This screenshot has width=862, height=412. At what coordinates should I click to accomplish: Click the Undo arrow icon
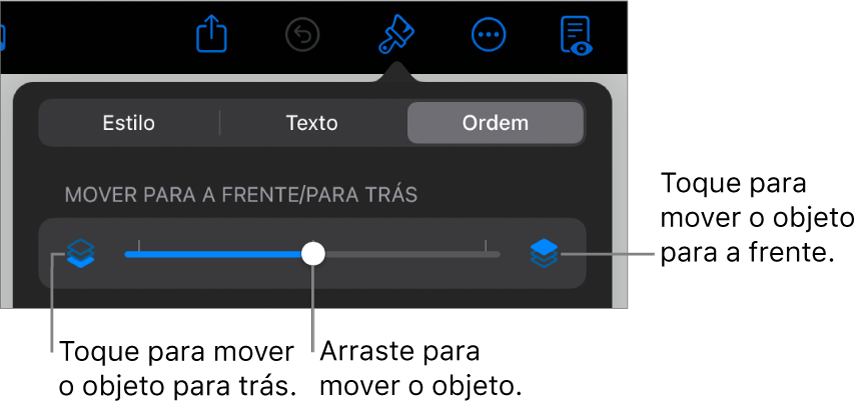point(303,36)
